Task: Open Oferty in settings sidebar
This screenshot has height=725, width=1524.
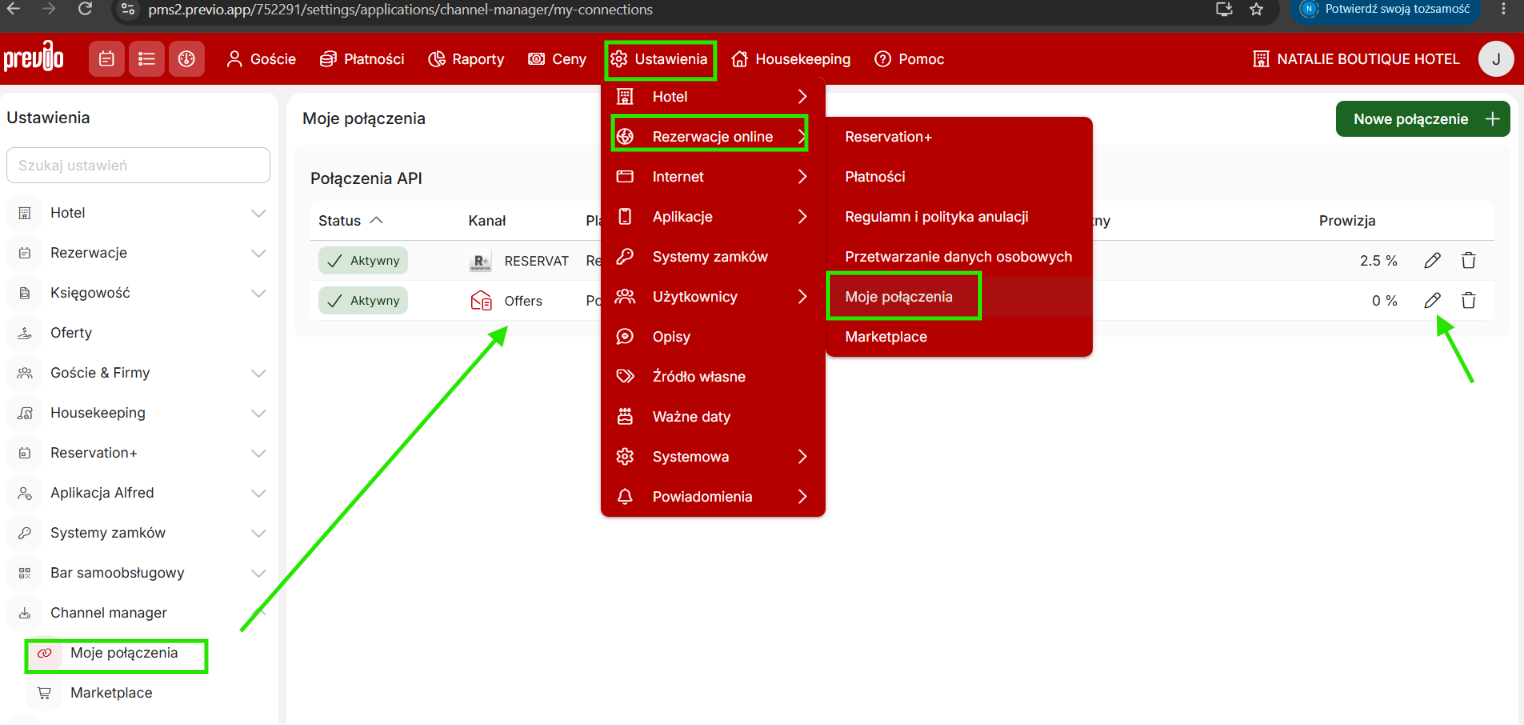Action: click(138, 333)
